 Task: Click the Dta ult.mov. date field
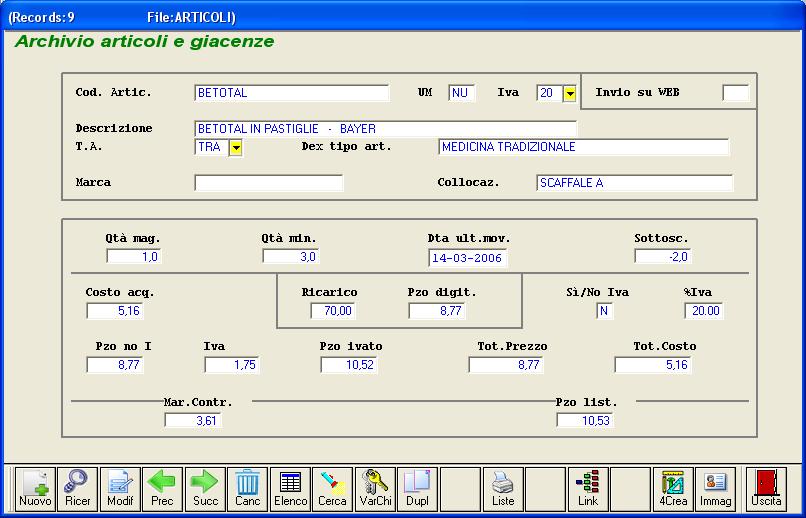pyautogui.click(x=467, y=258)
